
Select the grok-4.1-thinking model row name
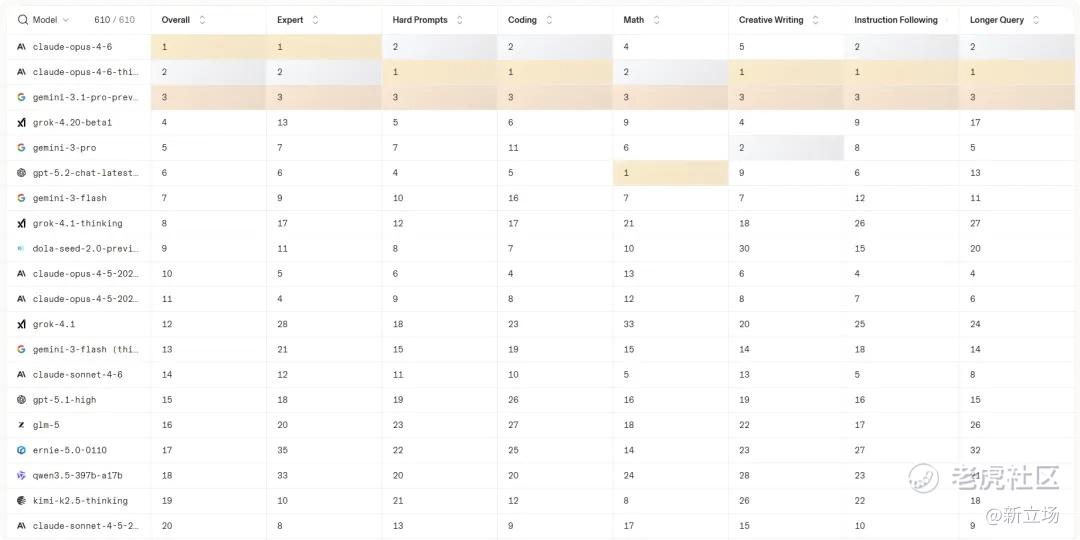click(78, 224)
